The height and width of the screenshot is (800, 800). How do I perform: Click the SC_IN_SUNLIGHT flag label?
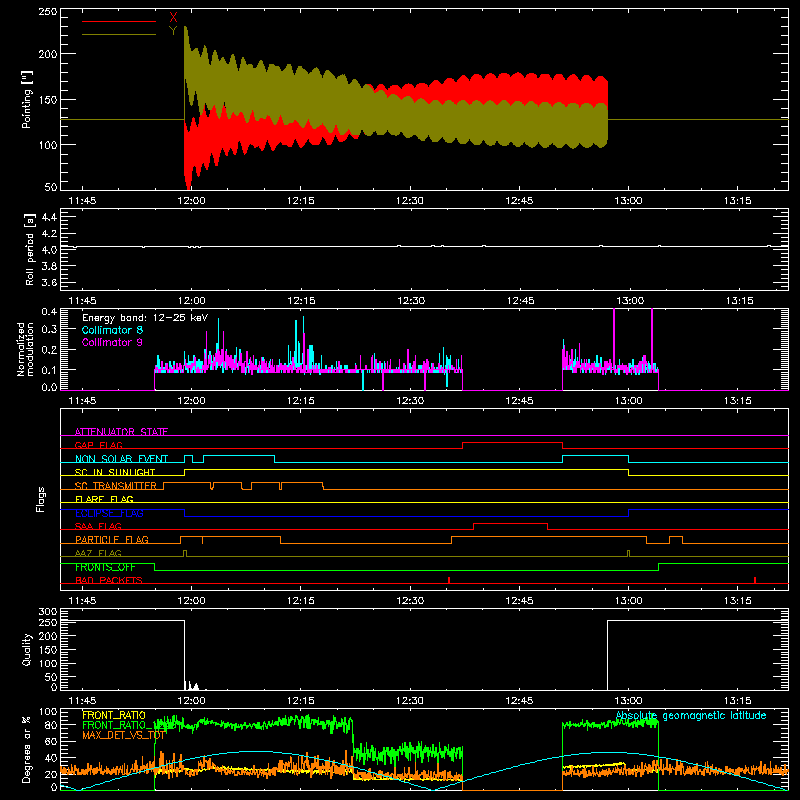coord(115,472)
